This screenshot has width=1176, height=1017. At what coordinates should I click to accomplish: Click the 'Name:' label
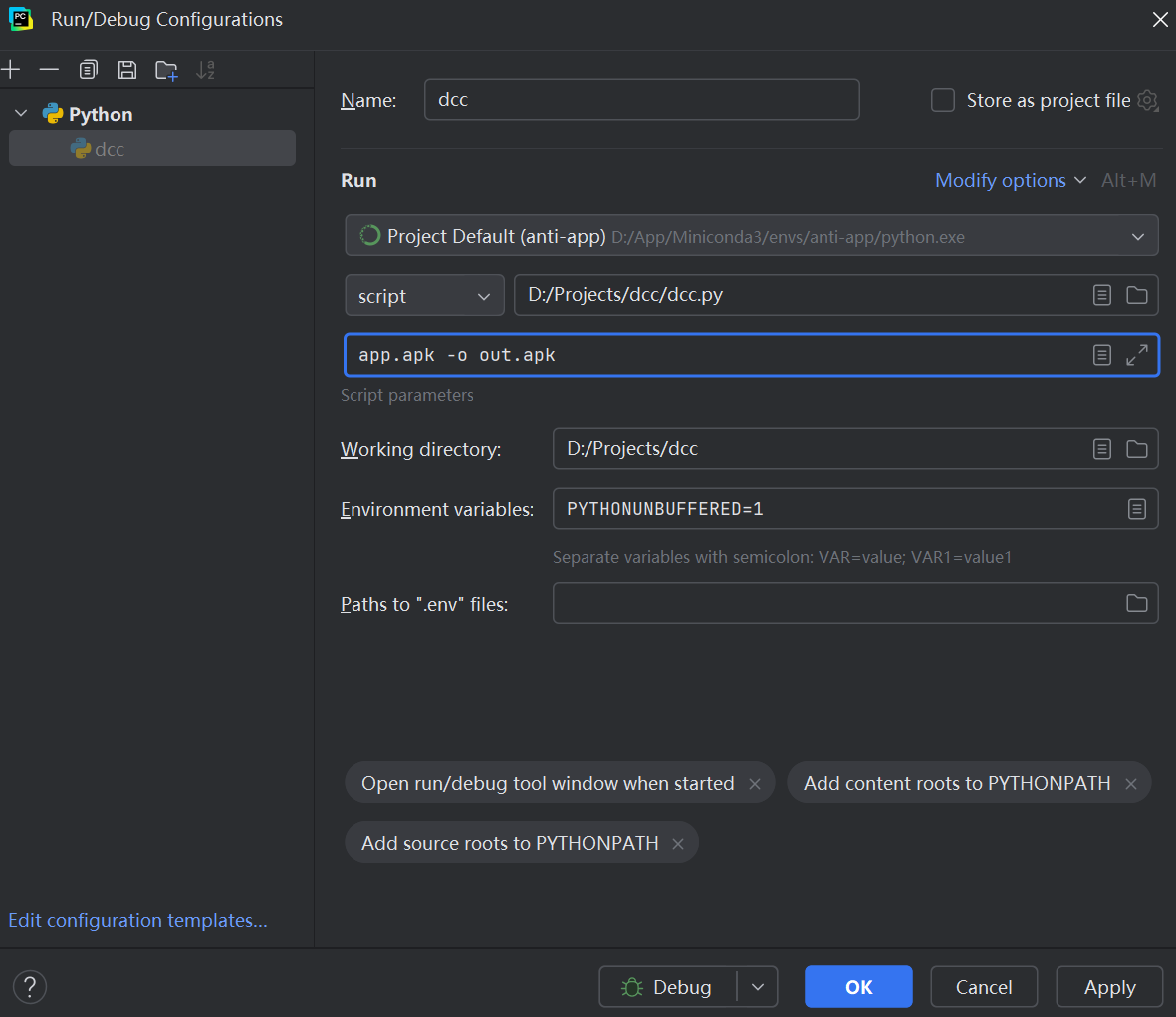[x=368, y=100]
